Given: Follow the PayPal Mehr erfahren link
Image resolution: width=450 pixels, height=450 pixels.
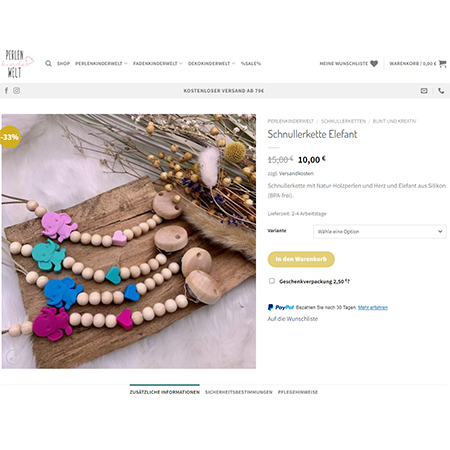Looking at the screenshot, I should tap(373, 307).
